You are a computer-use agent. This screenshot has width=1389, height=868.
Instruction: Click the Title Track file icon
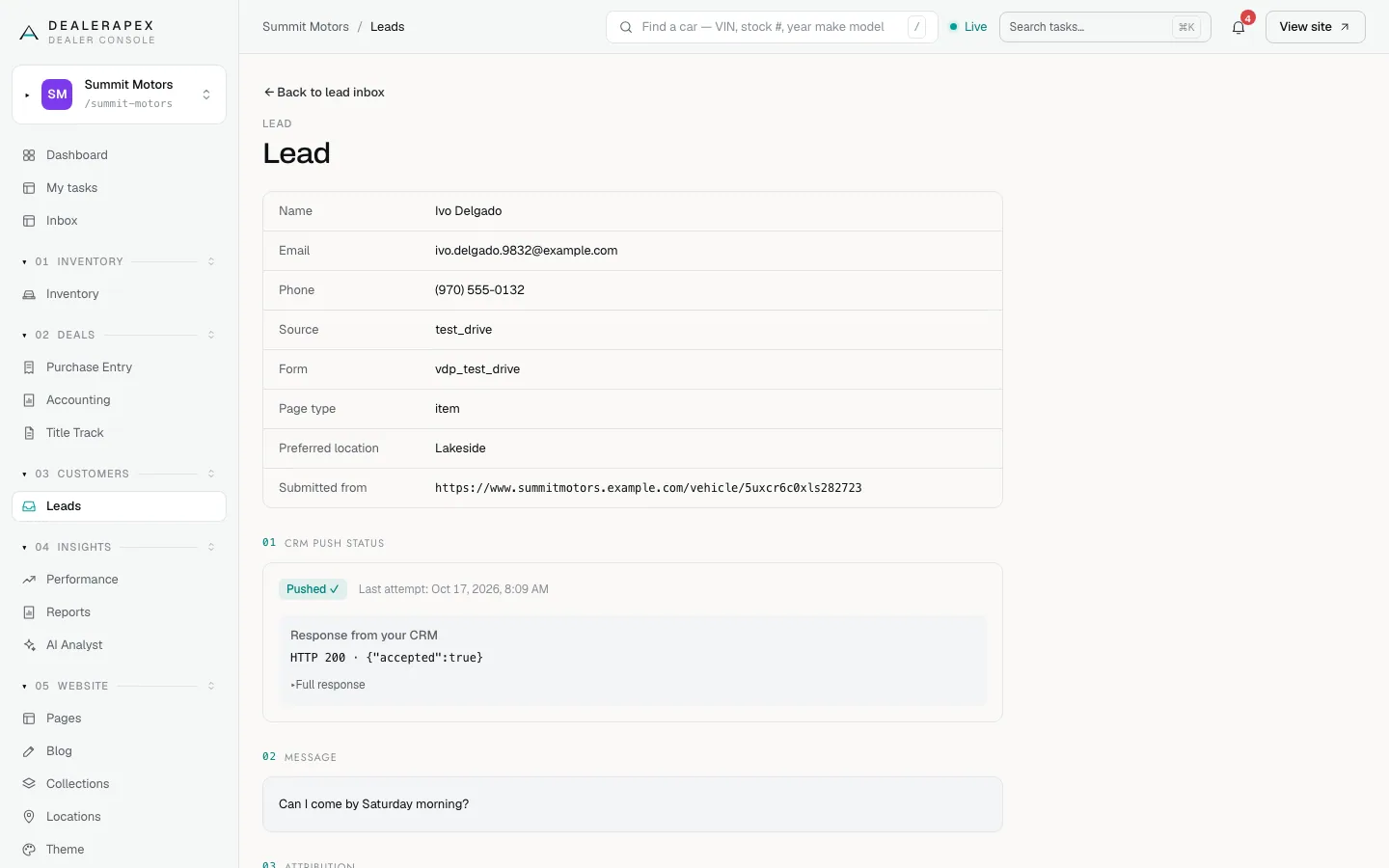(x=29, y=433)
